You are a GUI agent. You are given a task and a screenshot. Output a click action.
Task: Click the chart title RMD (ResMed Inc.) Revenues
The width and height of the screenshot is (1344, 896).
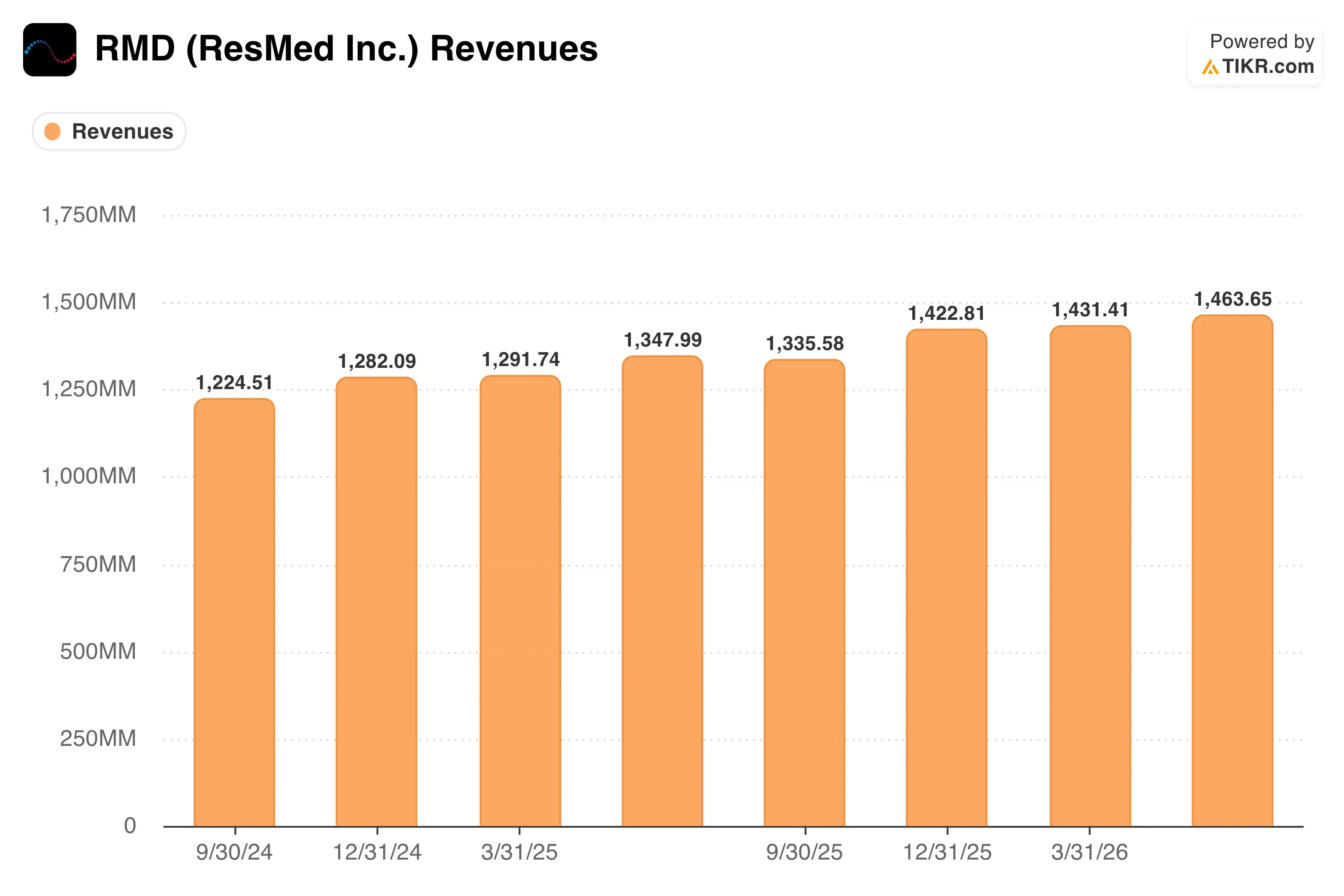(x=346, y=48)
